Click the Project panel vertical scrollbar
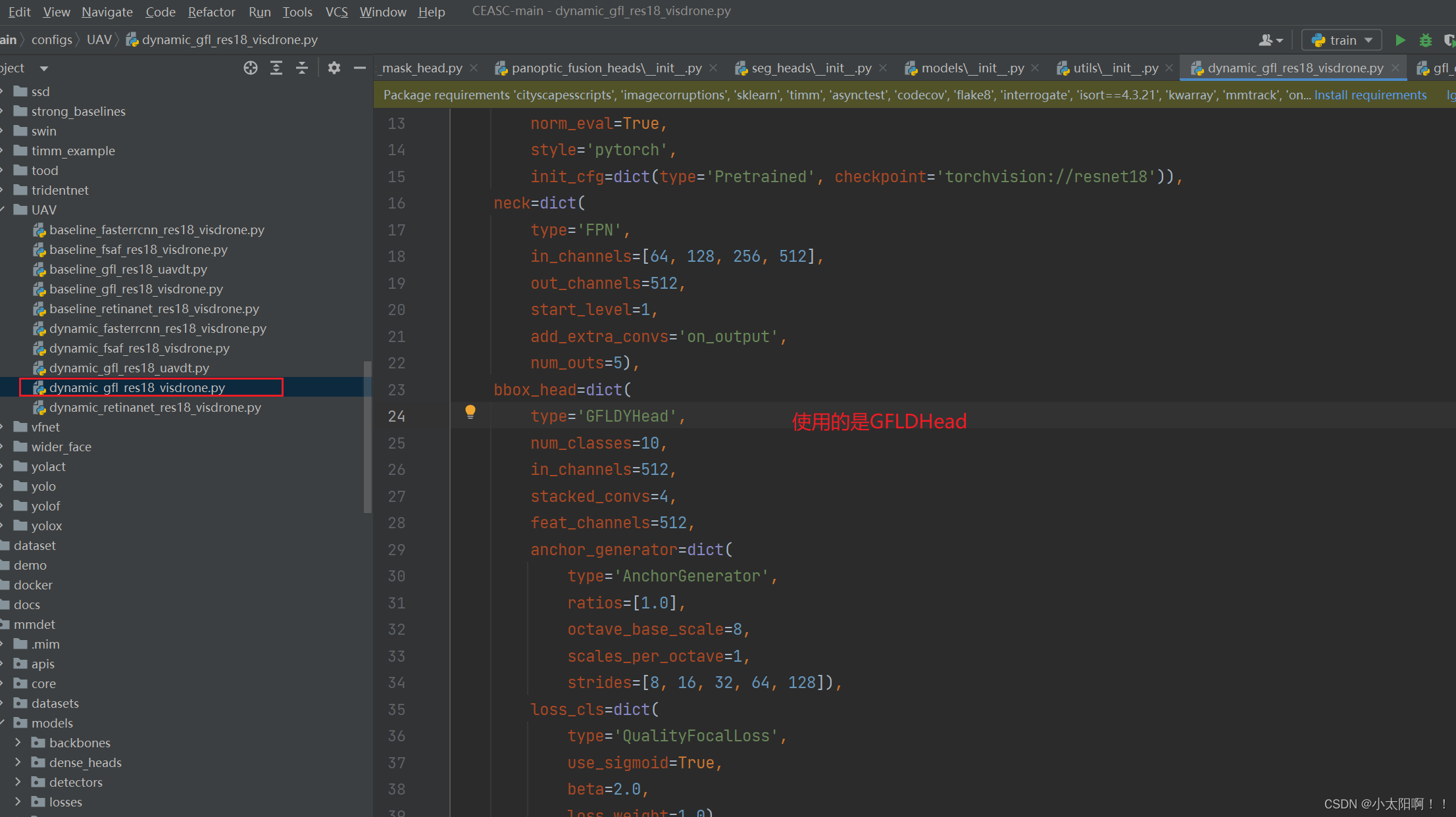The height and width of the screenshot is (817, 1456). (x=367, y=435)
